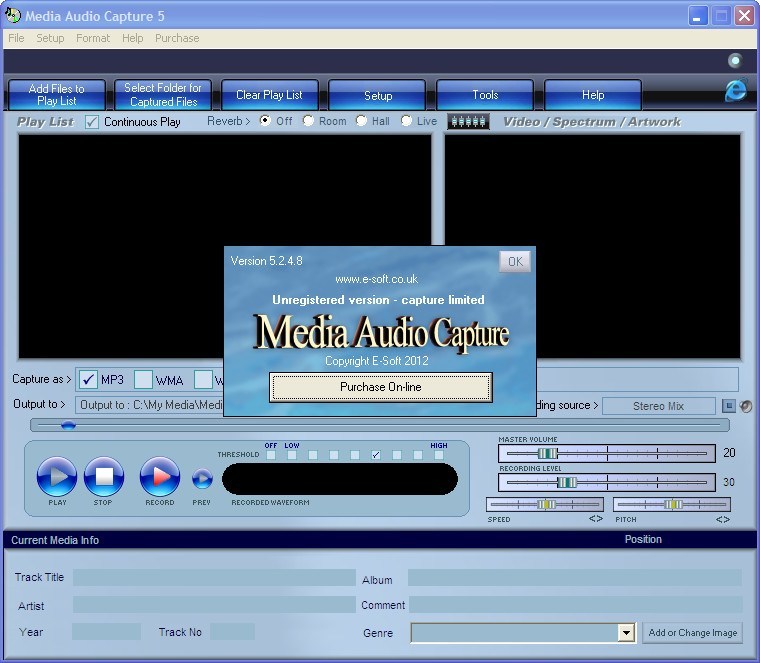The width and height of the screenshot is (760, 663).
Task: Click the STOP round button
Action: [104, 477]
